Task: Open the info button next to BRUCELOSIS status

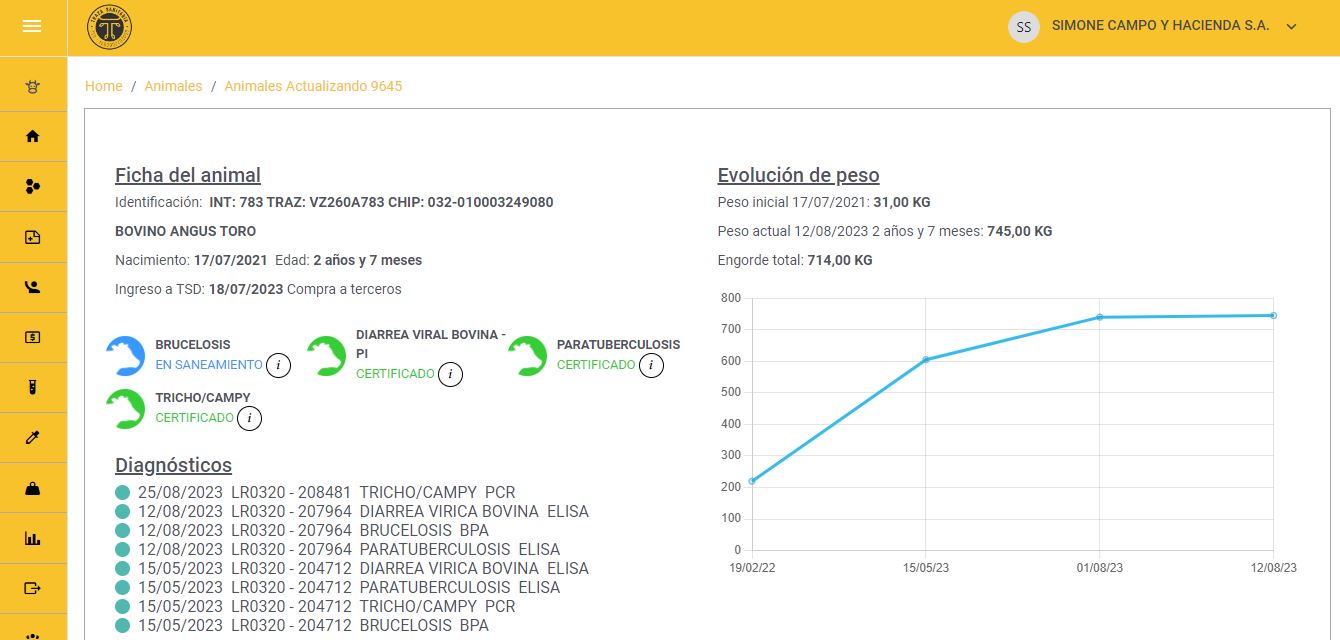Action: tap(279, 366)
